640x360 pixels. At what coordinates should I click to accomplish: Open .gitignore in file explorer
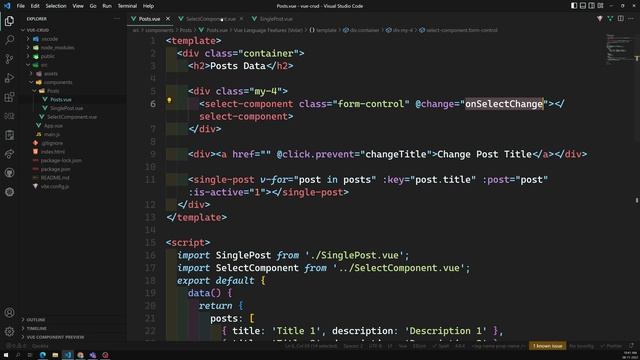click(52, 143)
